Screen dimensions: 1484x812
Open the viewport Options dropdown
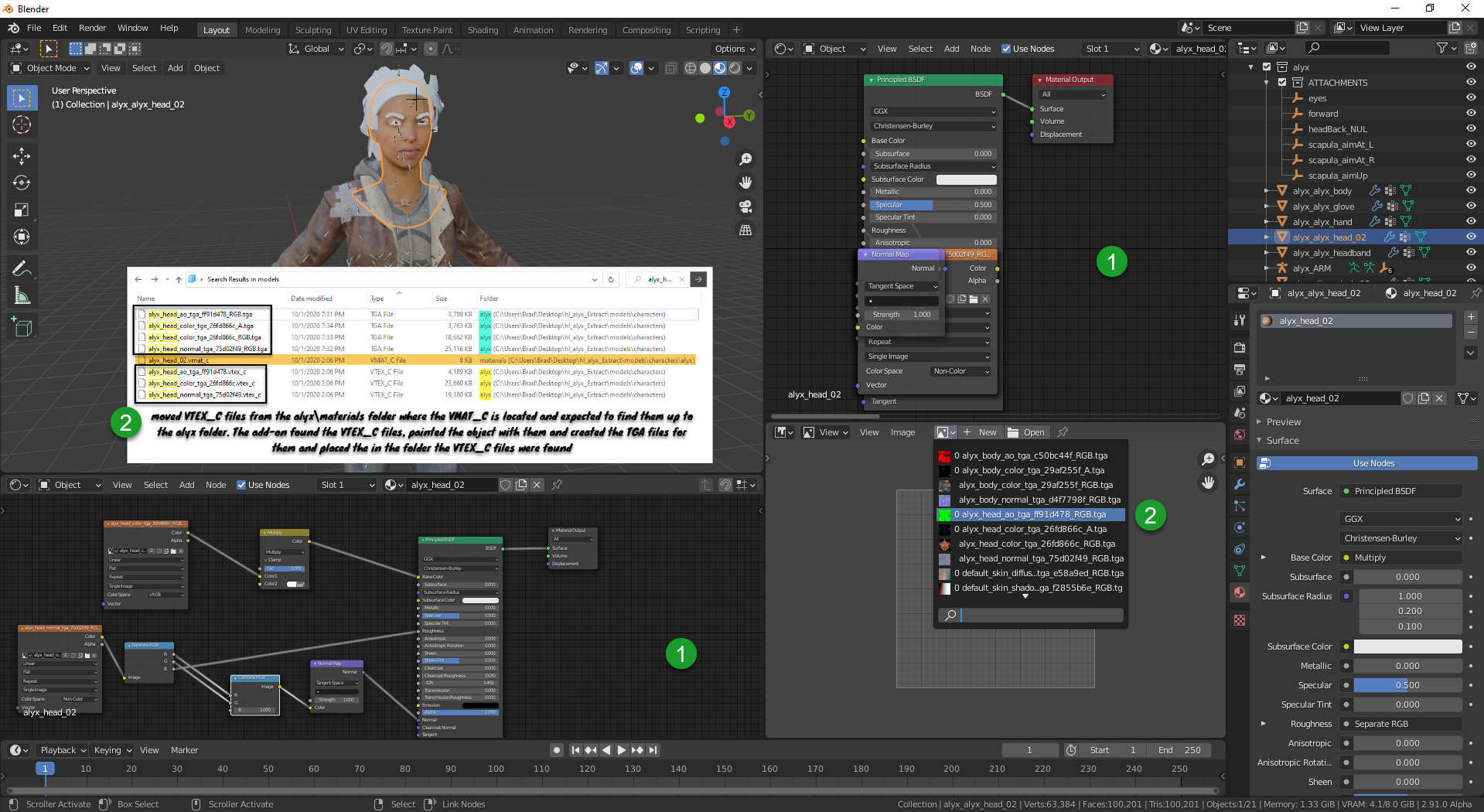[x=735, y=49]
